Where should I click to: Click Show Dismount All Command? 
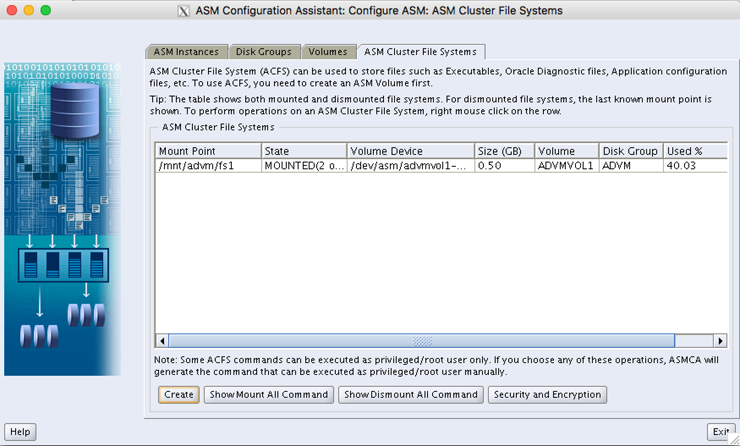point(411,394)
